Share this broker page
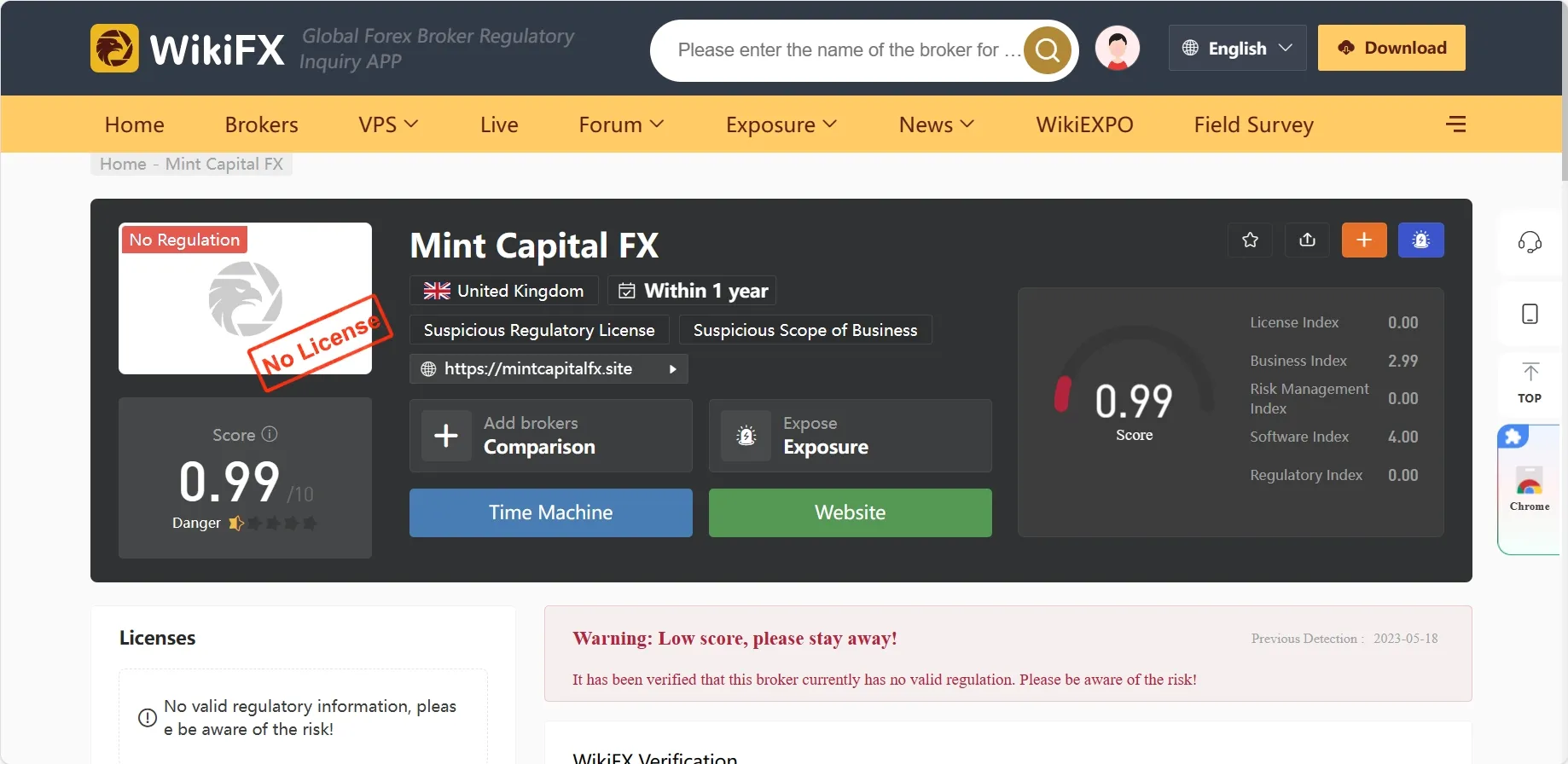1568x764 pixels. click(1307, 240)
